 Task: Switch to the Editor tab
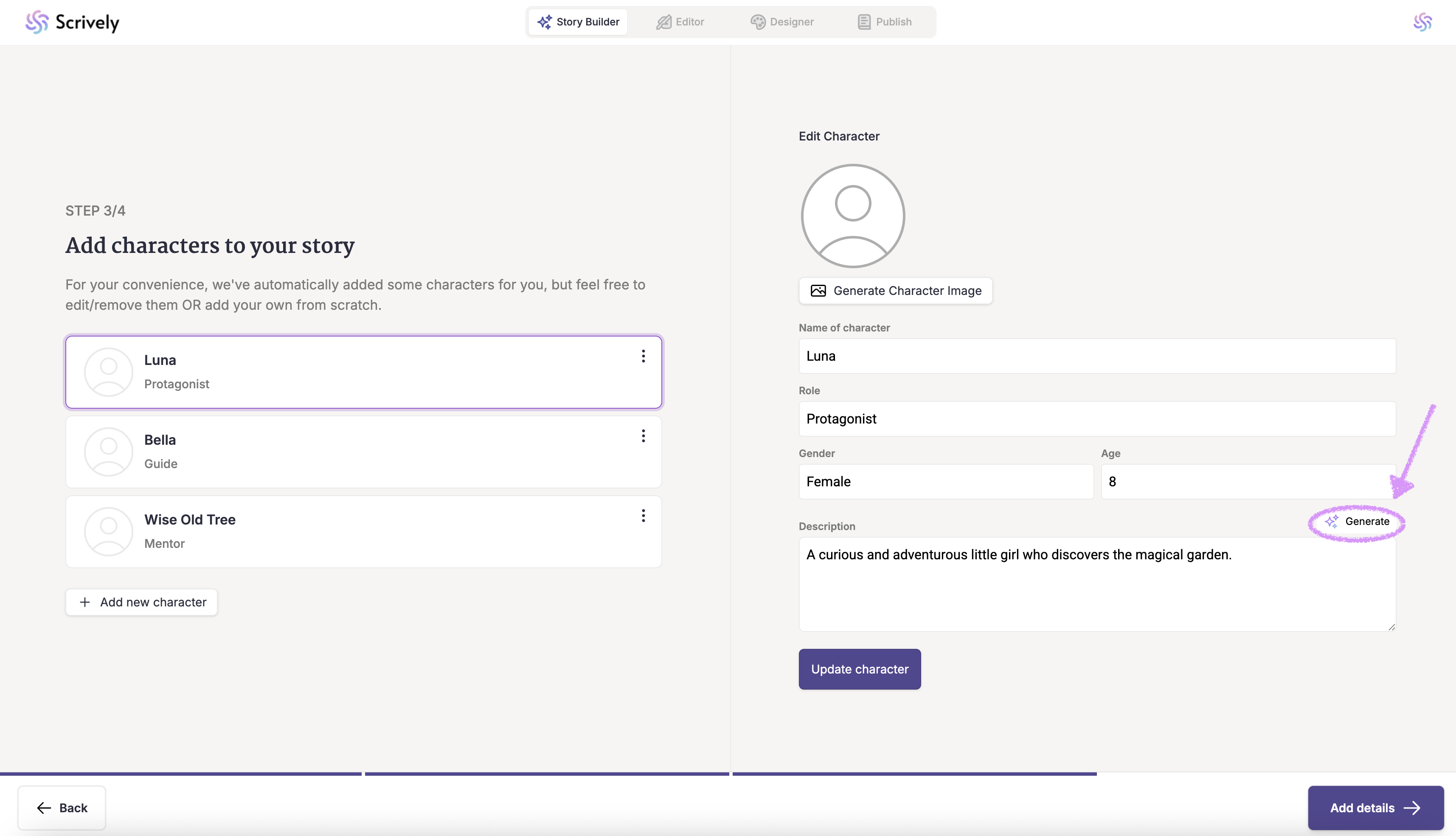(x=680, y=22)
